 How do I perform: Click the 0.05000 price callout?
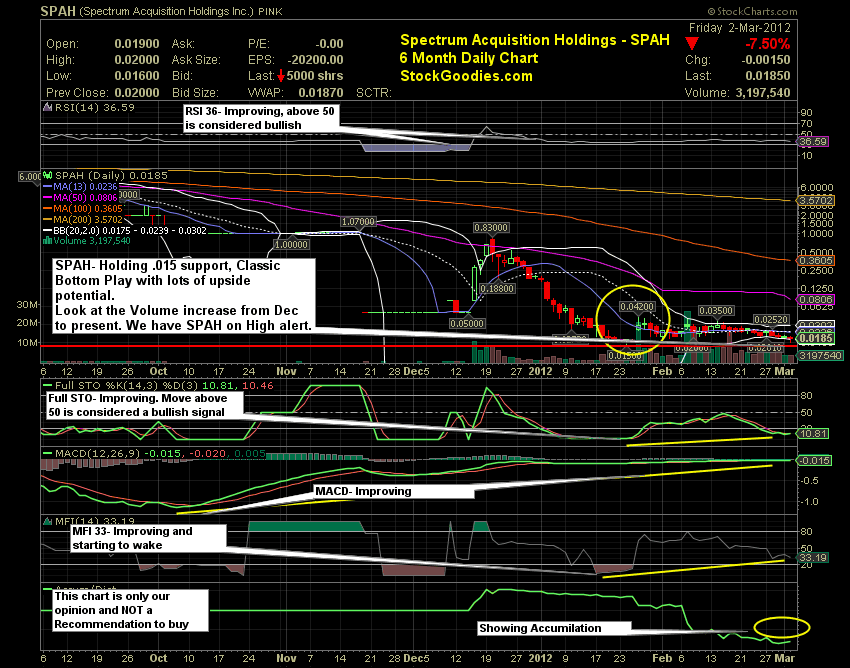point(467,324)
